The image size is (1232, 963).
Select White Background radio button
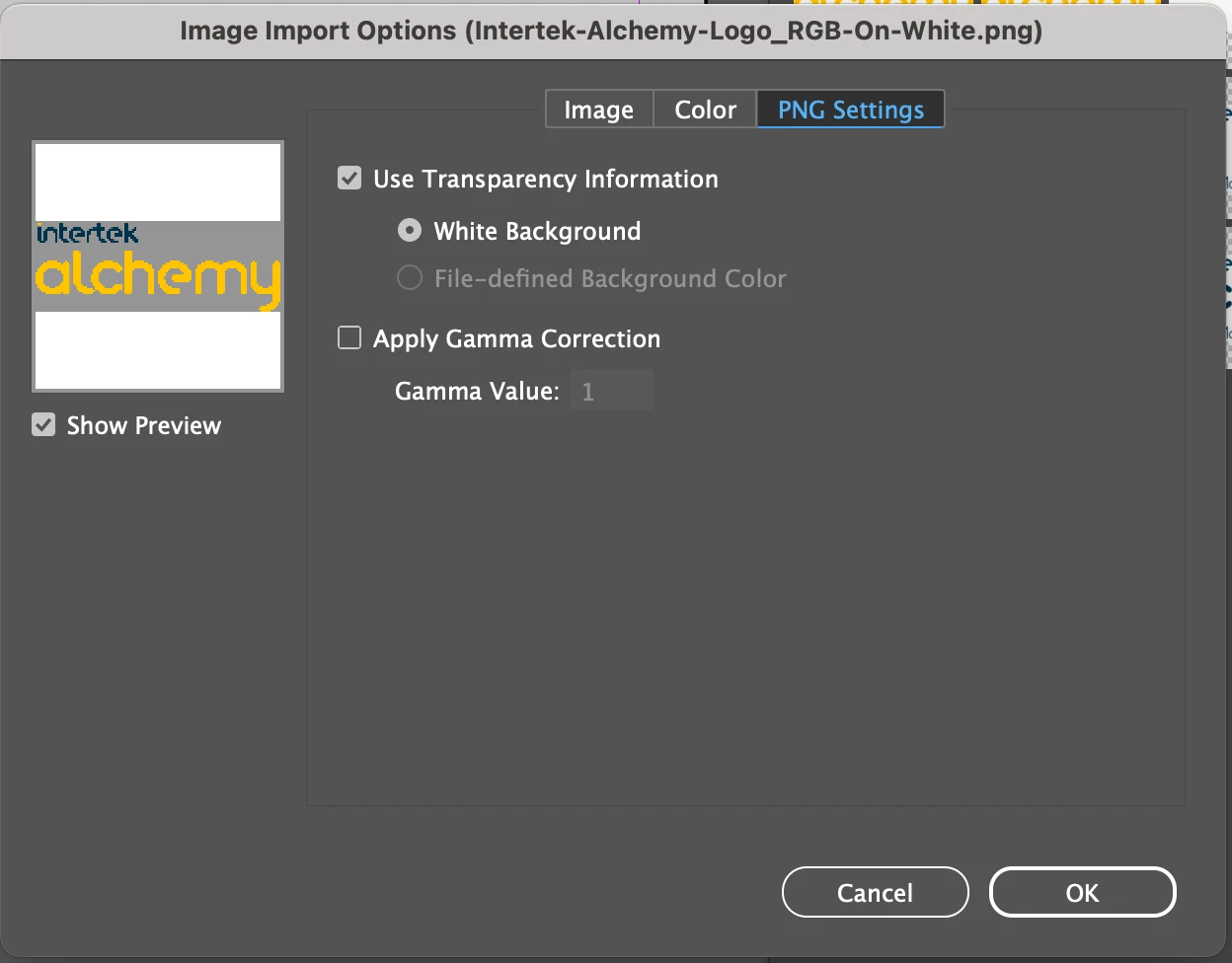coord(409,231)
